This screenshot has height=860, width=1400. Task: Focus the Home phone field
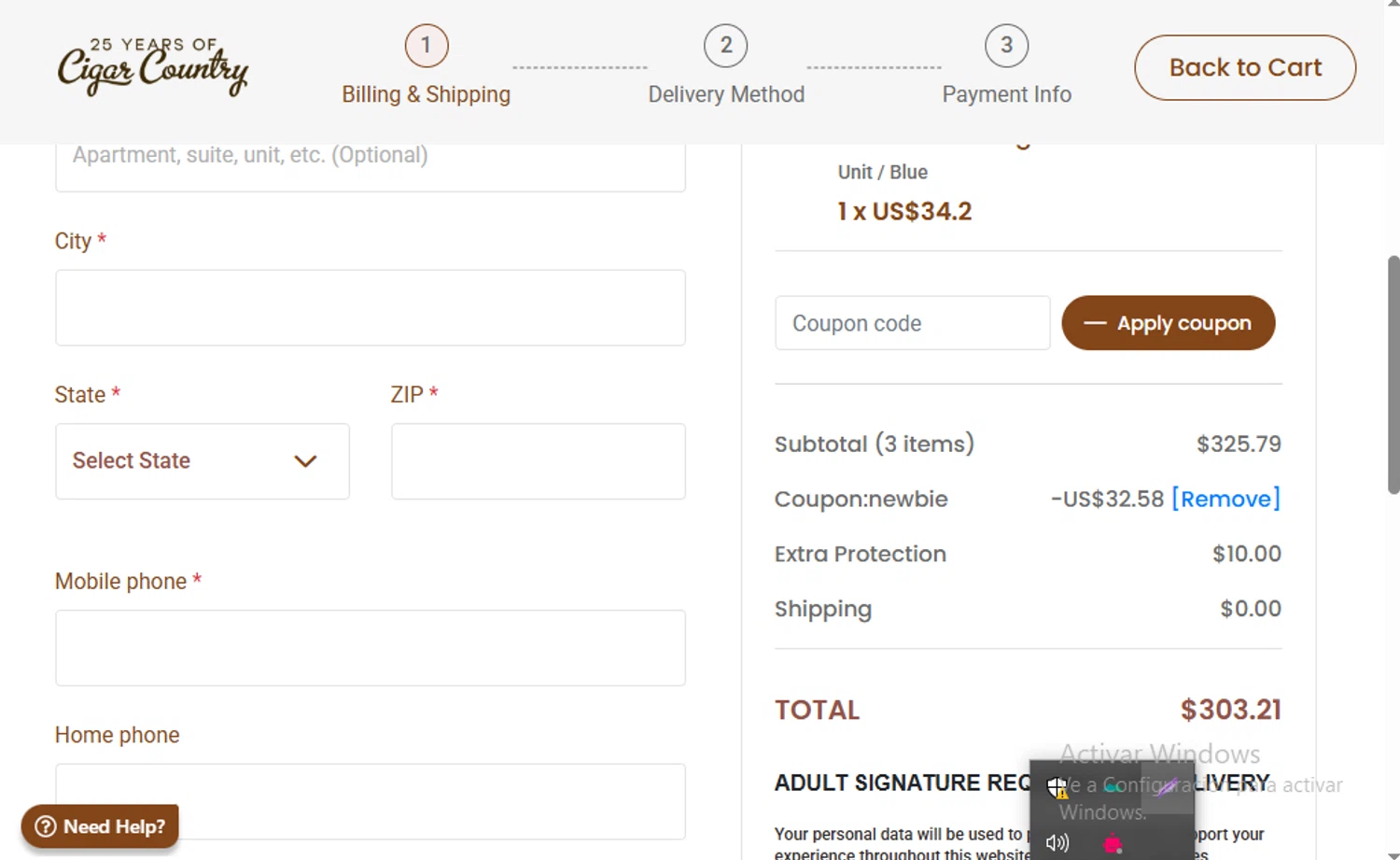371,801
